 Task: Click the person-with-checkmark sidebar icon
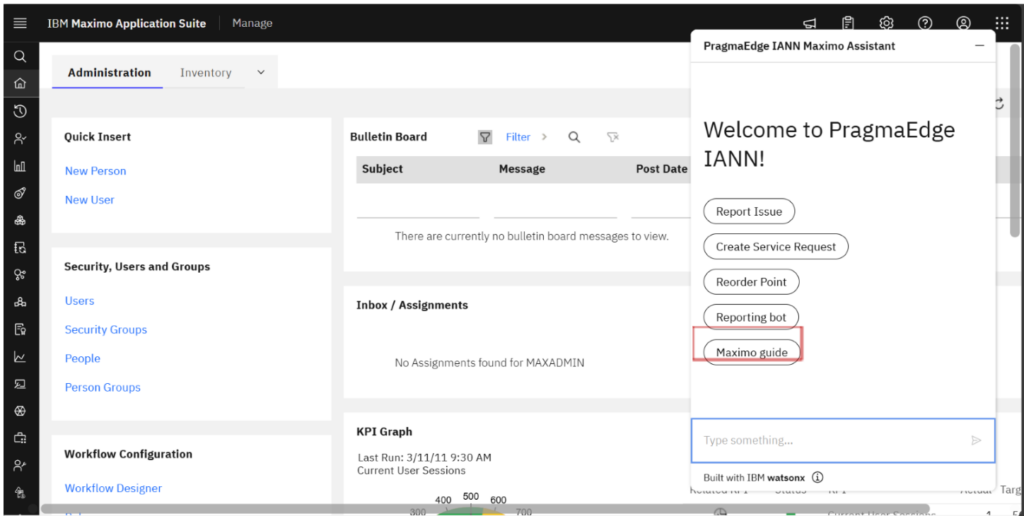tap(20, 138)
